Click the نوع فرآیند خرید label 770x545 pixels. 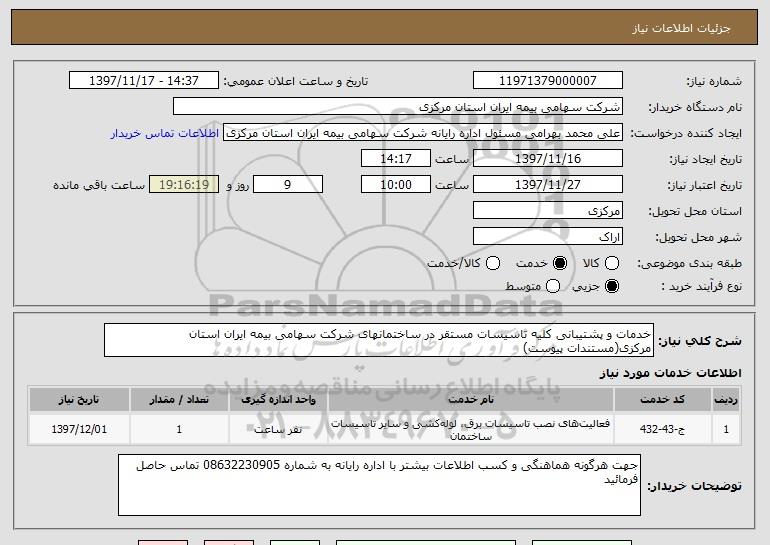point(701,286)
